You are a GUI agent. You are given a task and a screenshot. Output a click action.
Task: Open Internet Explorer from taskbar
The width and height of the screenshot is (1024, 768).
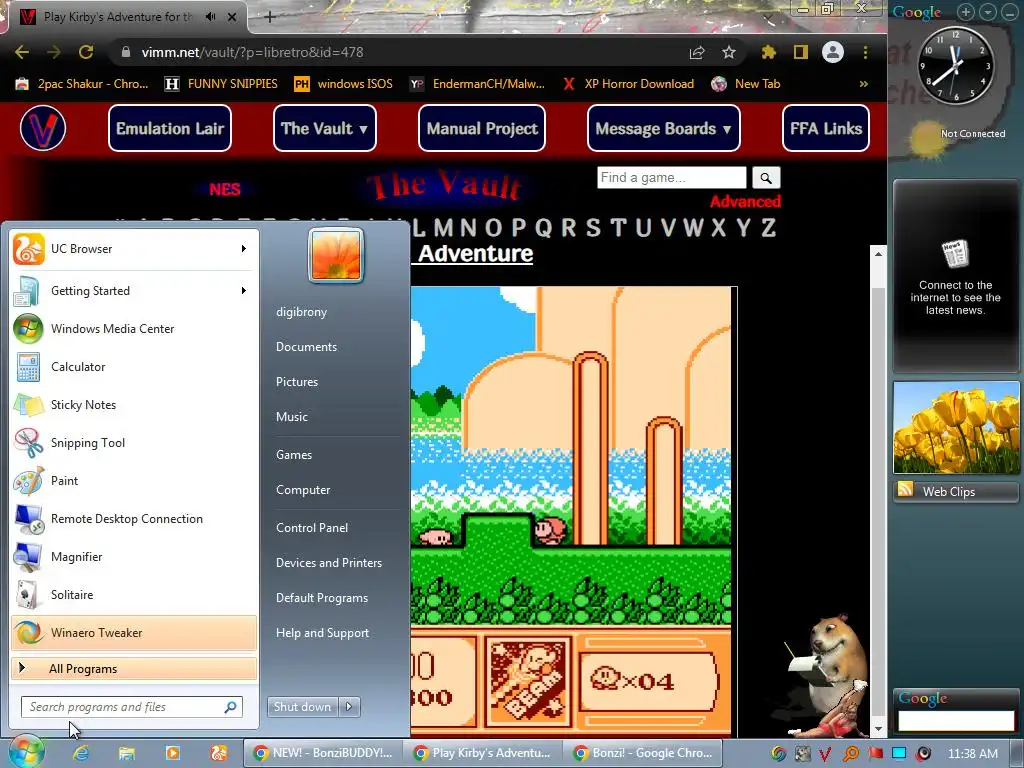pos(81,753)
